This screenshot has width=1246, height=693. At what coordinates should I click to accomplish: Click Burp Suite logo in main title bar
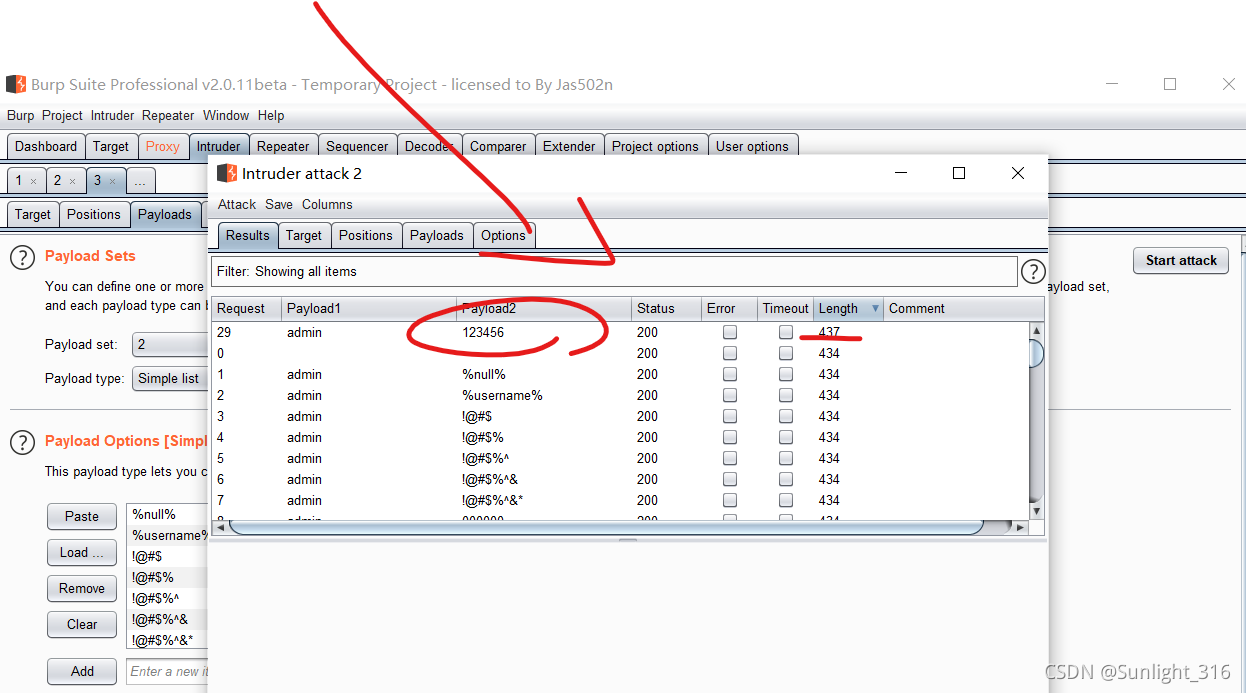coord(15,85)
